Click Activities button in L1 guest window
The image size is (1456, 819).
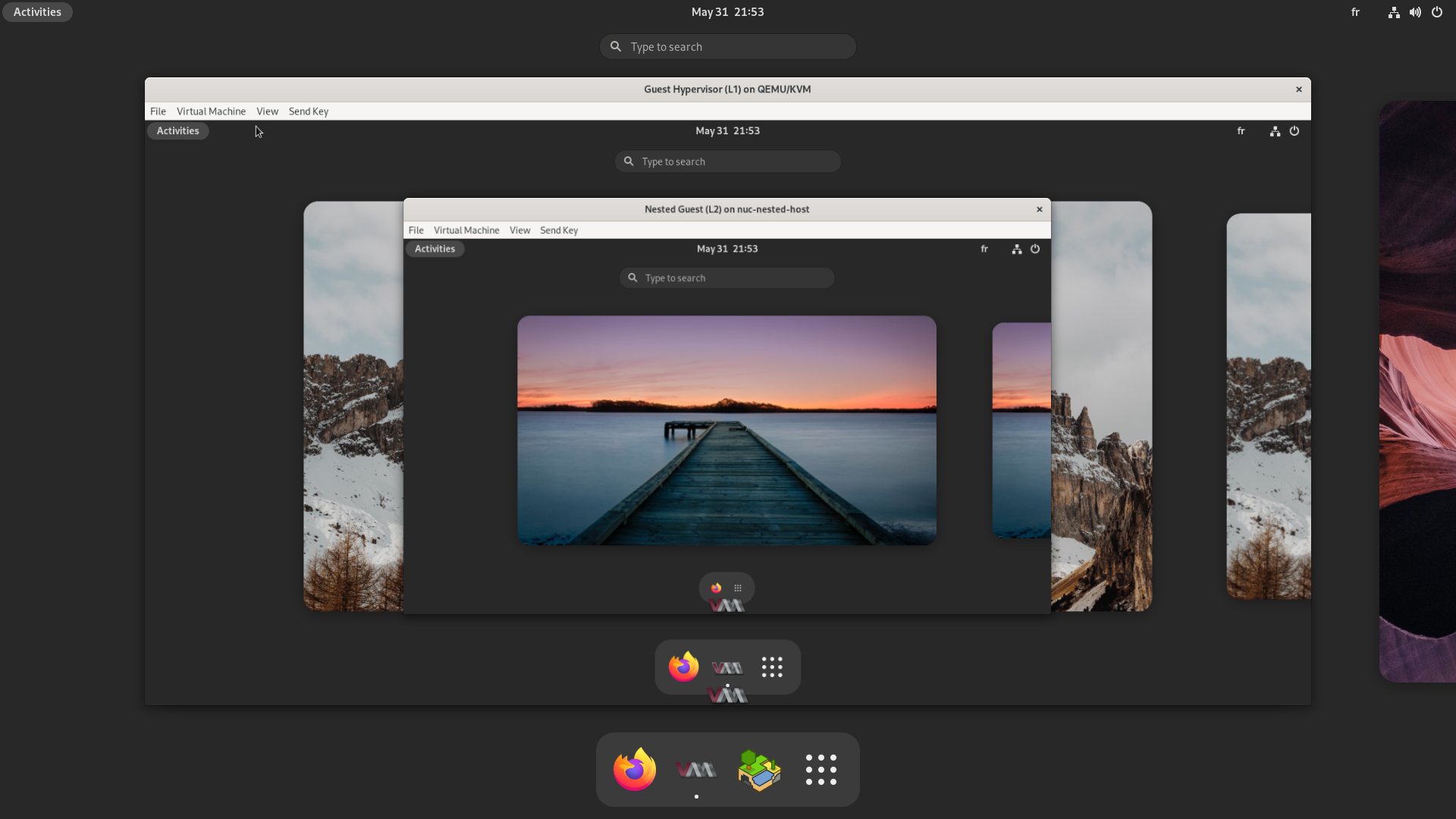(178, 131)
